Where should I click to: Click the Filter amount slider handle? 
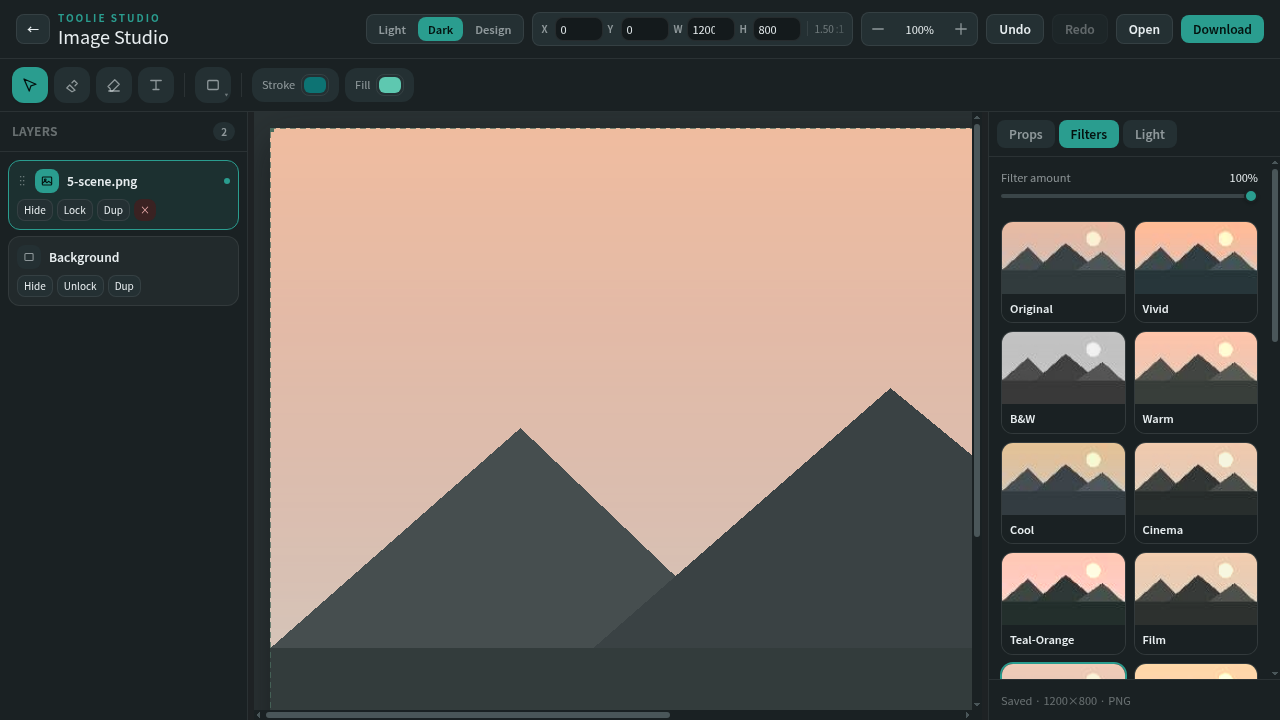pos(1251,196)
